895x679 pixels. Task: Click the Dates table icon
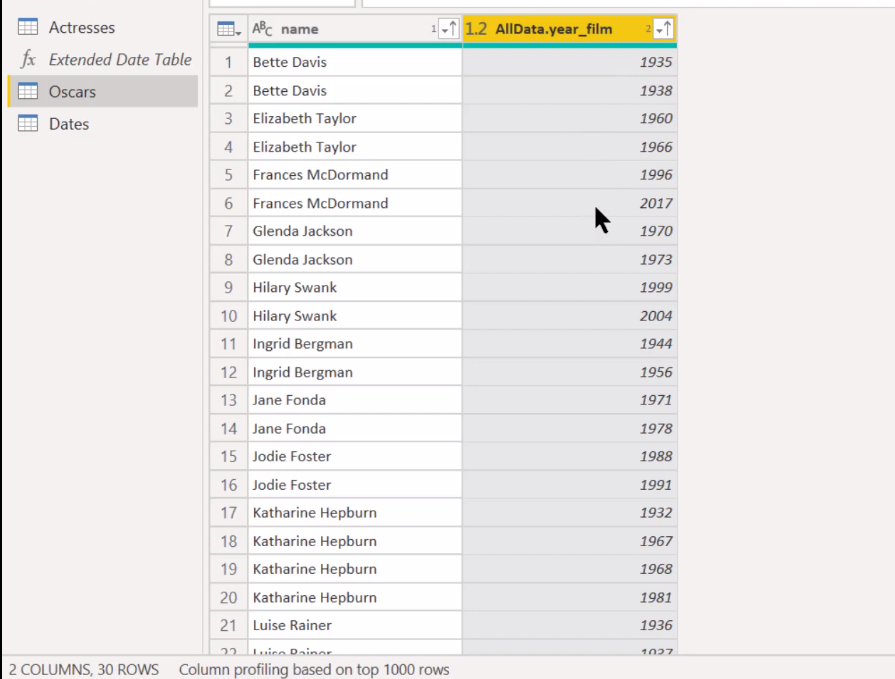pyautogui.click(x=28, y=123)
